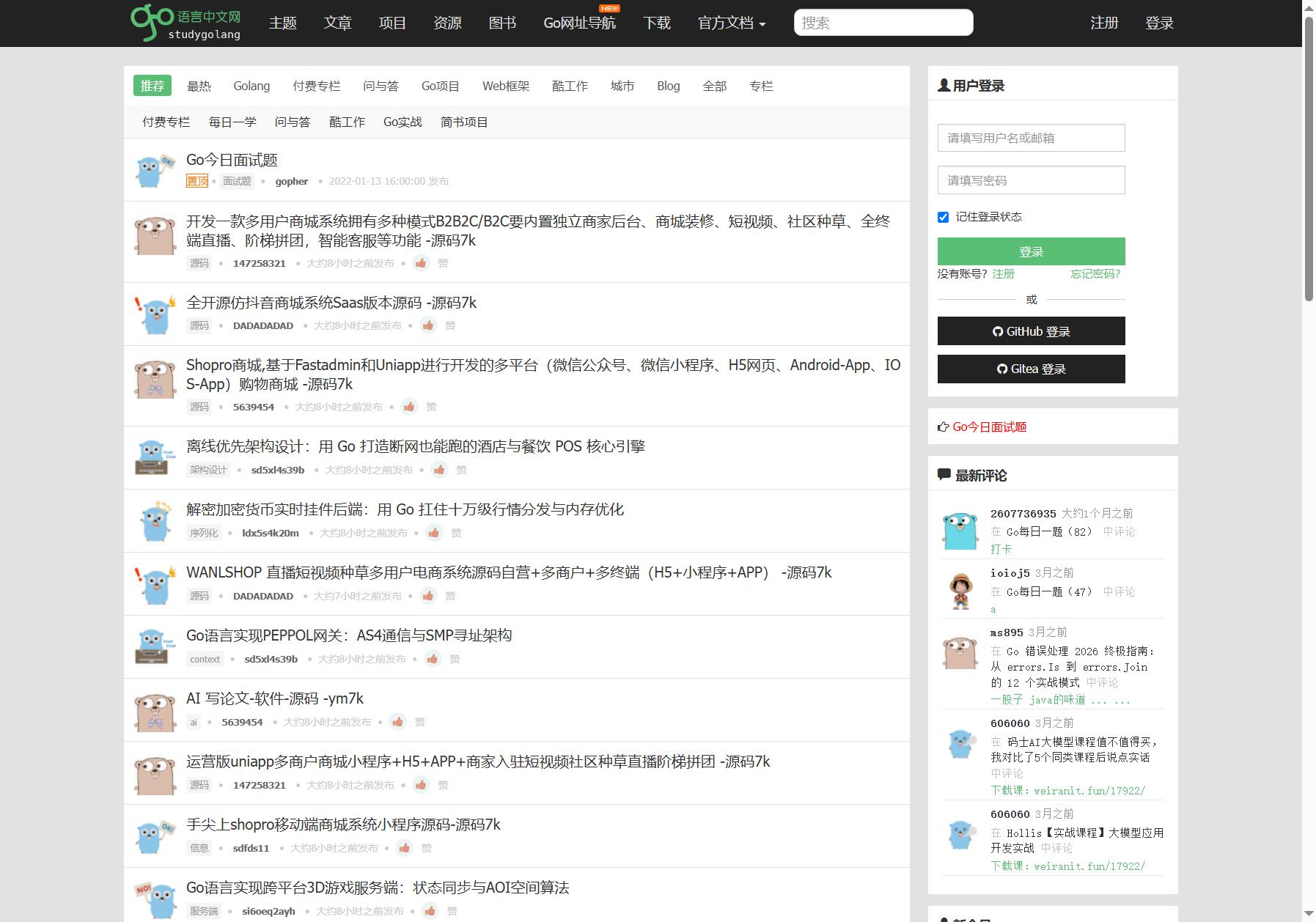Image resolution: width=1316 pixels, height=922 pixels.
Task: Open the Go网址导航 nav item
Action: tap(580, 23)
